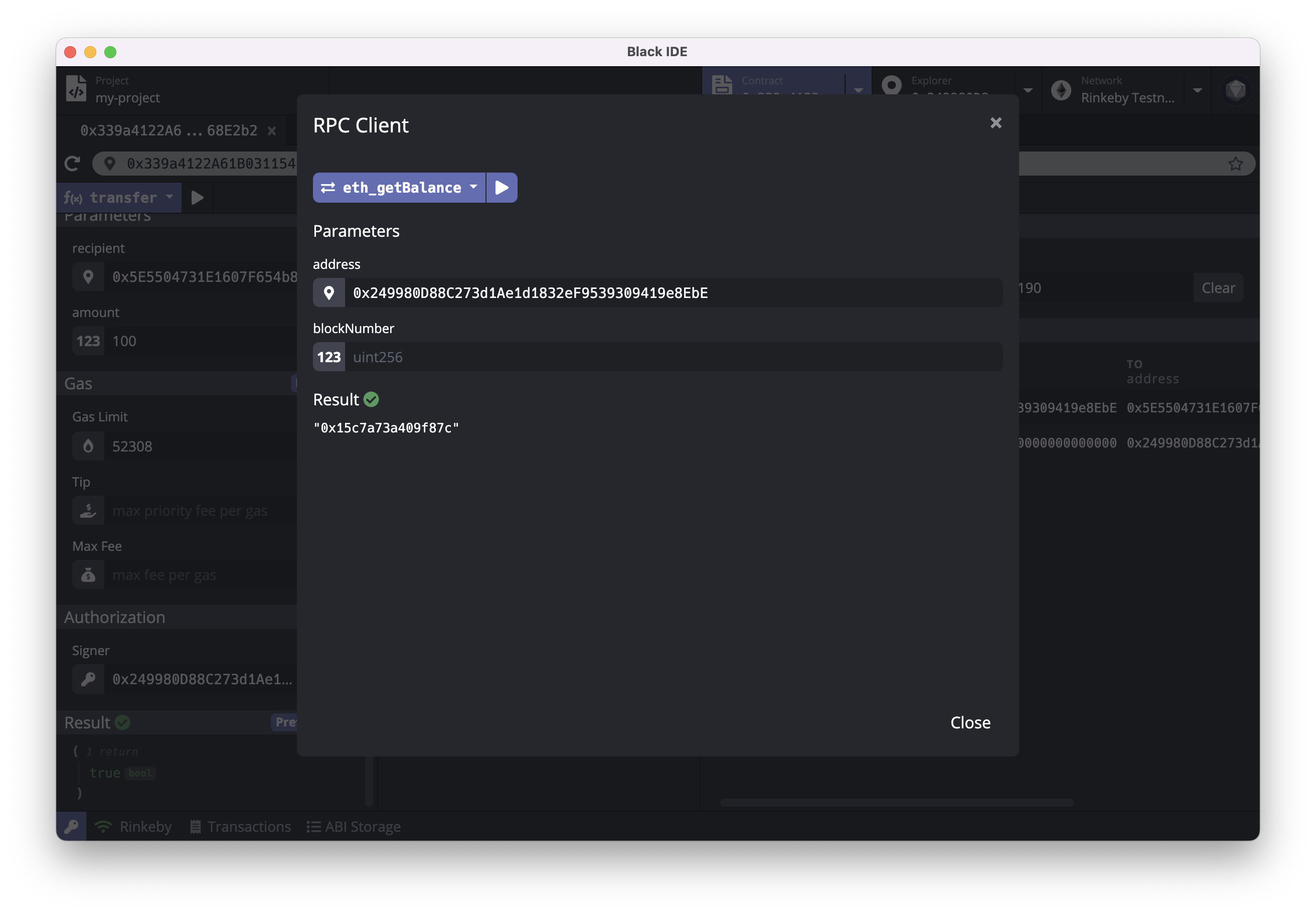
Task: Open the my-project file browser
Action: [76, 89]
